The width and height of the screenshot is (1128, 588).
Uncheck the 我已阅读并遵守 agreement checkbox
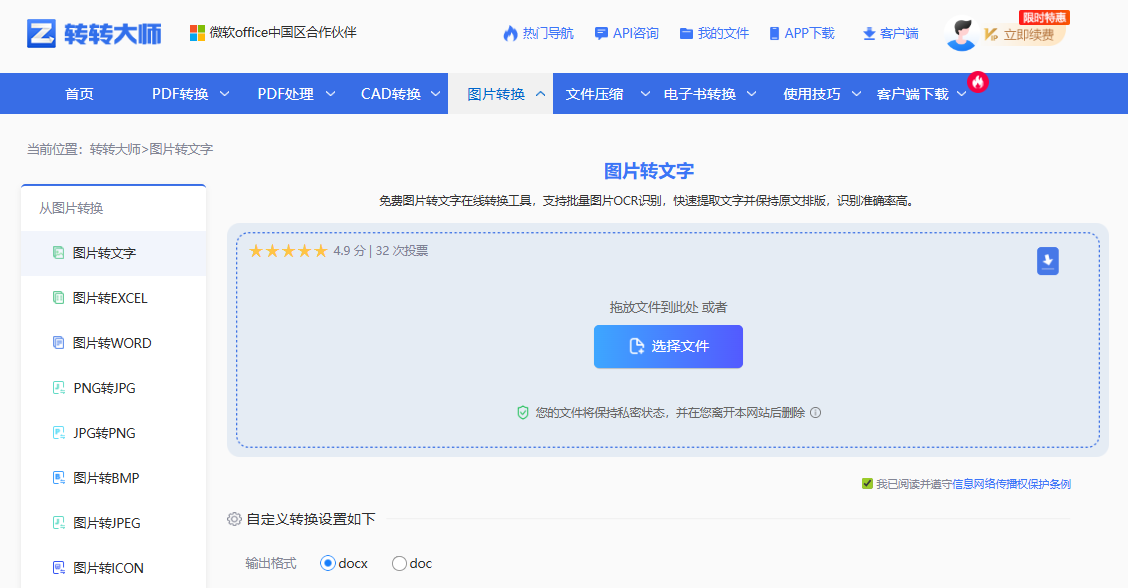(868, 483)
